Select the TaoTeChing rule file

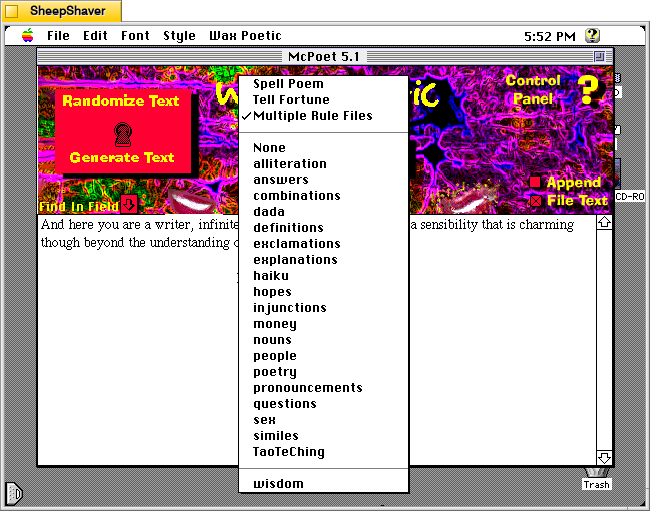[323, 452]
